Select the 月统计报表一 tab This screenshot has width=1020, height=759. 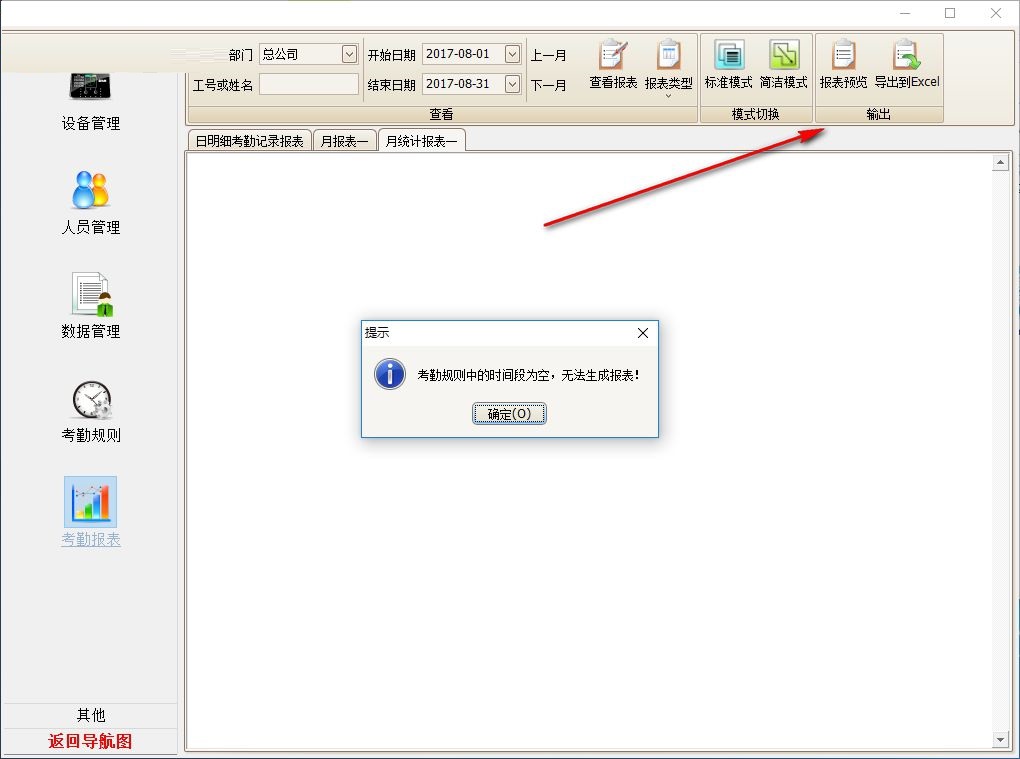[422, 140]
